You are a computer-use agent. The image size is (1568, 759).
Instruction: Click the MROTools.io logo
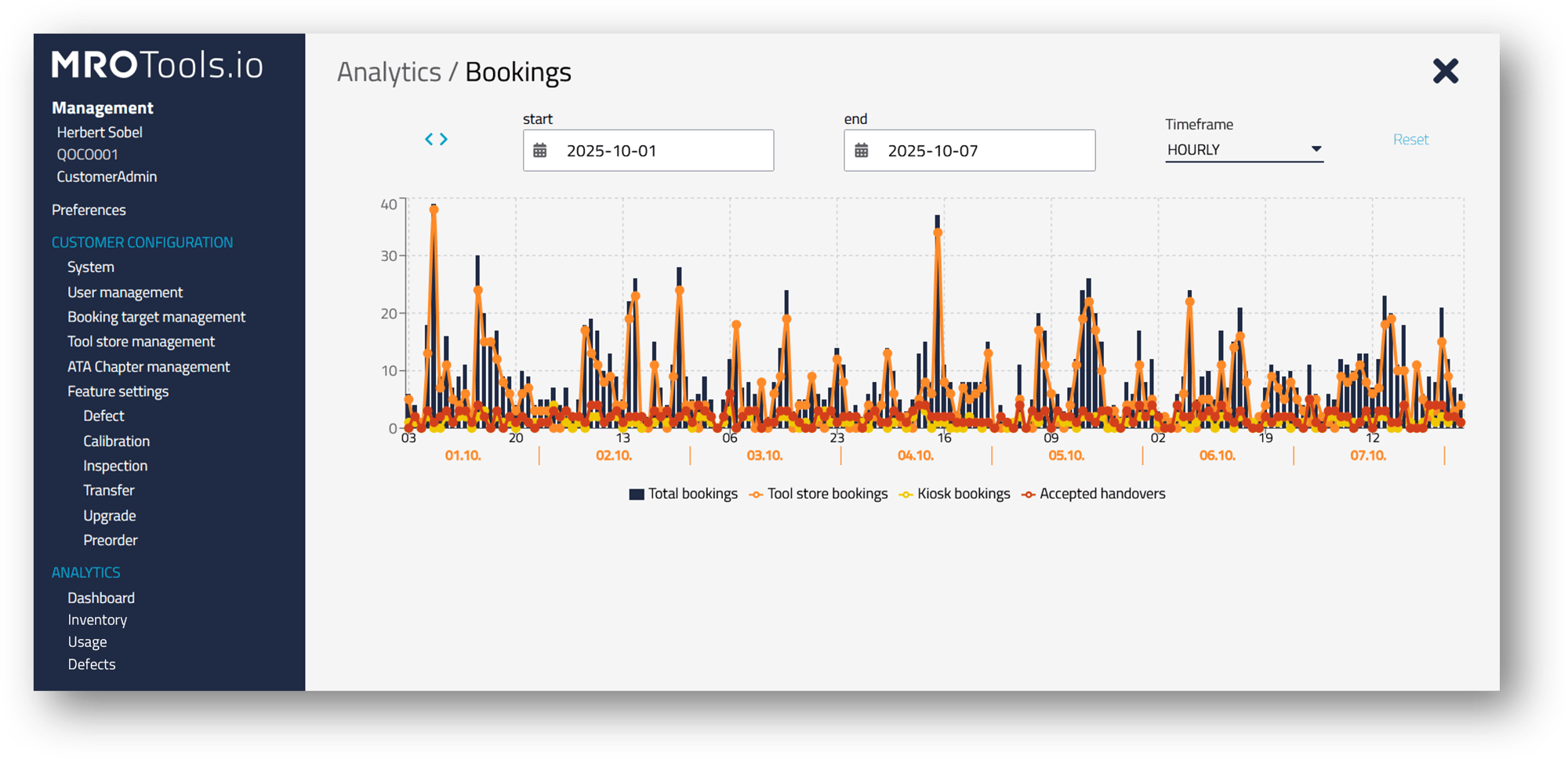pos(155,66)
